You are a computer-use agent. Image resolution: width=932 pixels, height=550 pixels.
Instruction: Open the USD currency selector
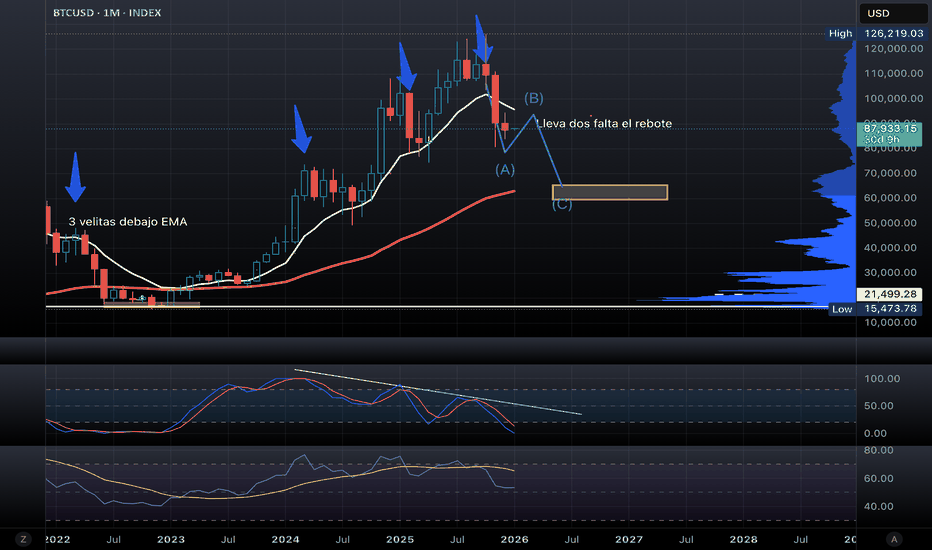click(x=879, y=13)
